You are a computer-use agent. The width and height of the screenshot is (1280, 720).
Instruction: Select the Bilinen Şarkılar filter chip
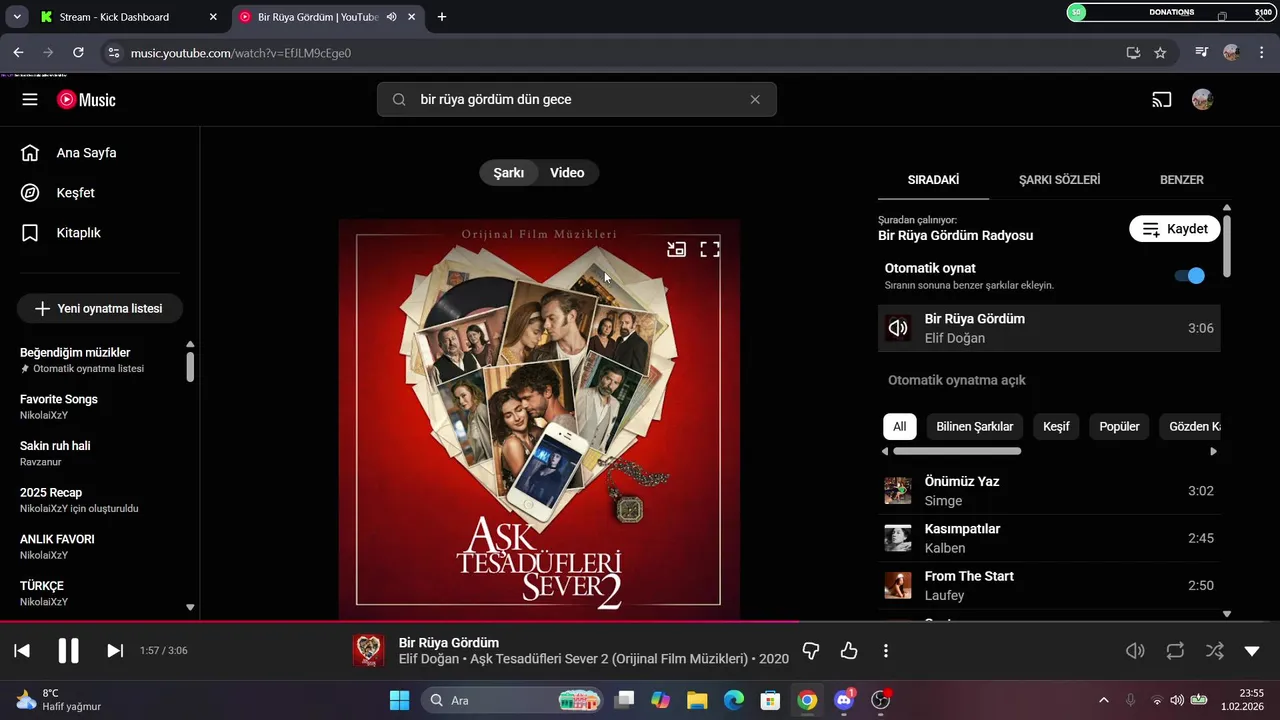(975, 427)
